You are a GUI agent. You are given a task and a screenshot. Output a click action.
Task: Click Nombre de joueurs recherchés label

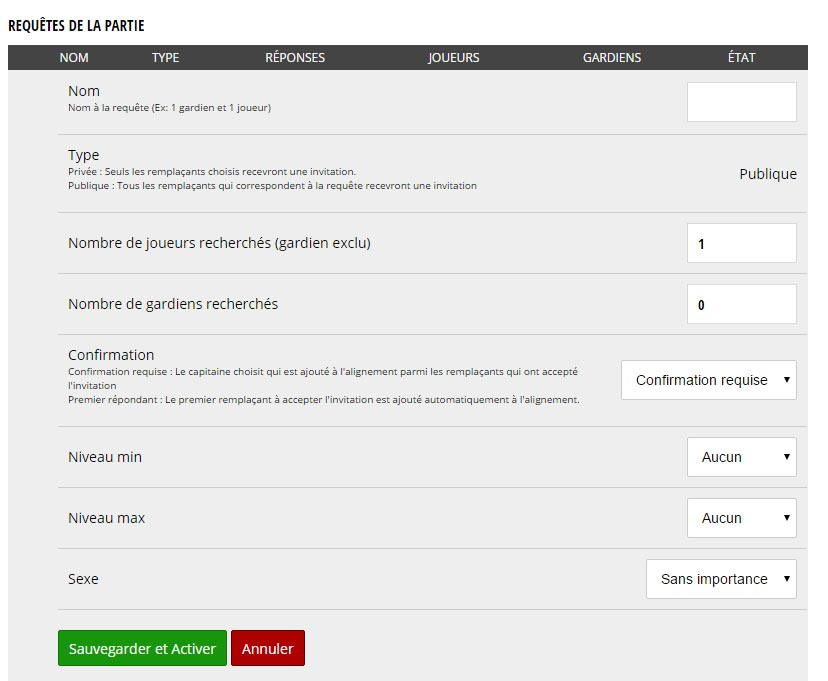(x=219, y=243)
